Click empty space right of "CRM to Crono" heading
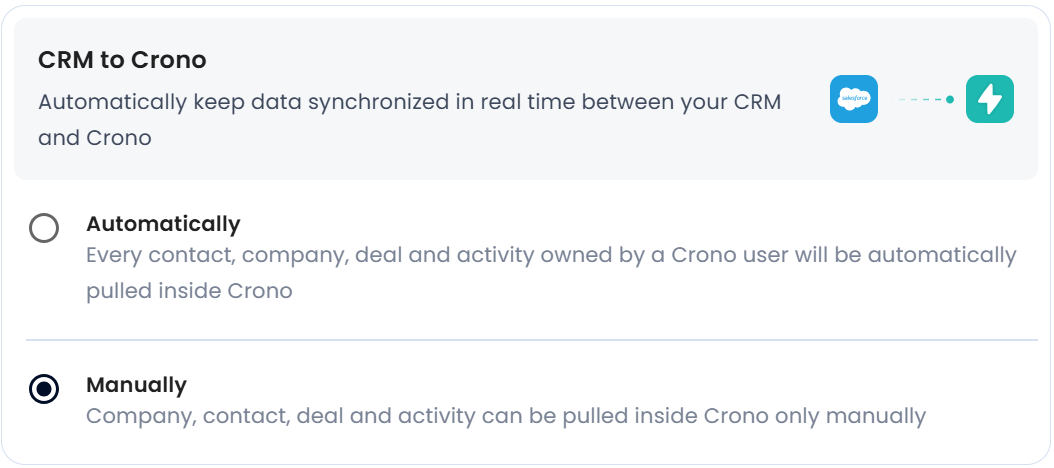The image size is (1054, 468). click(x=500, y=60)
